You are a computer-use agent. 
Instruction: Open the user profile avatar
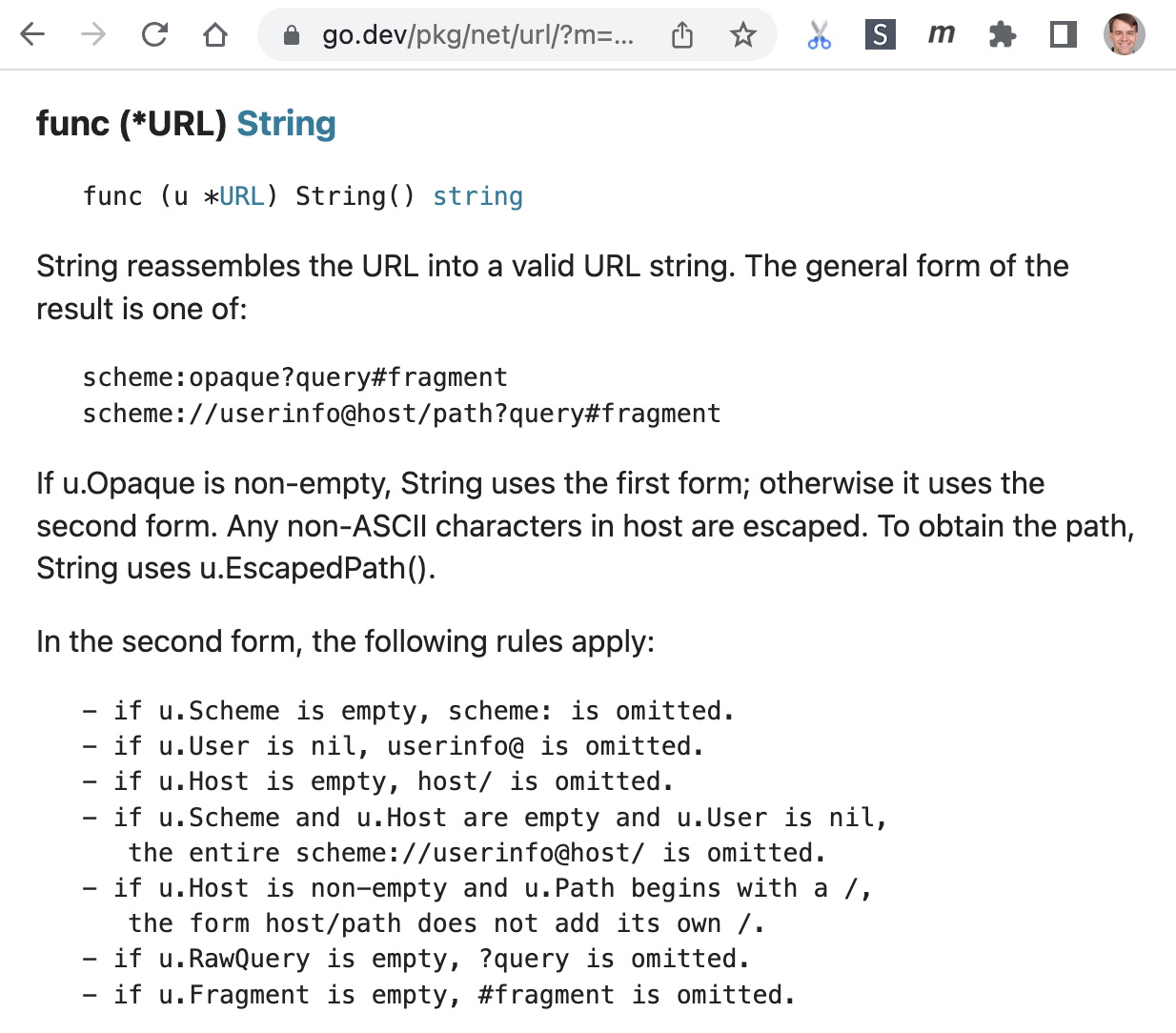click(x=1125, y=34)
